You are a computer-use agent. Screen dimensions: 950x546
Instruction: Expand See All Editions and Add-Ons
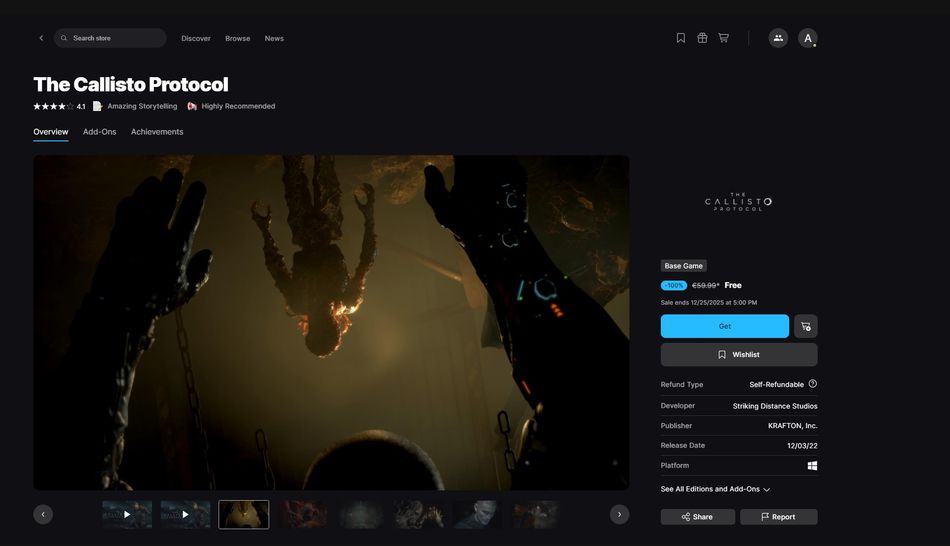pos(715,489)
